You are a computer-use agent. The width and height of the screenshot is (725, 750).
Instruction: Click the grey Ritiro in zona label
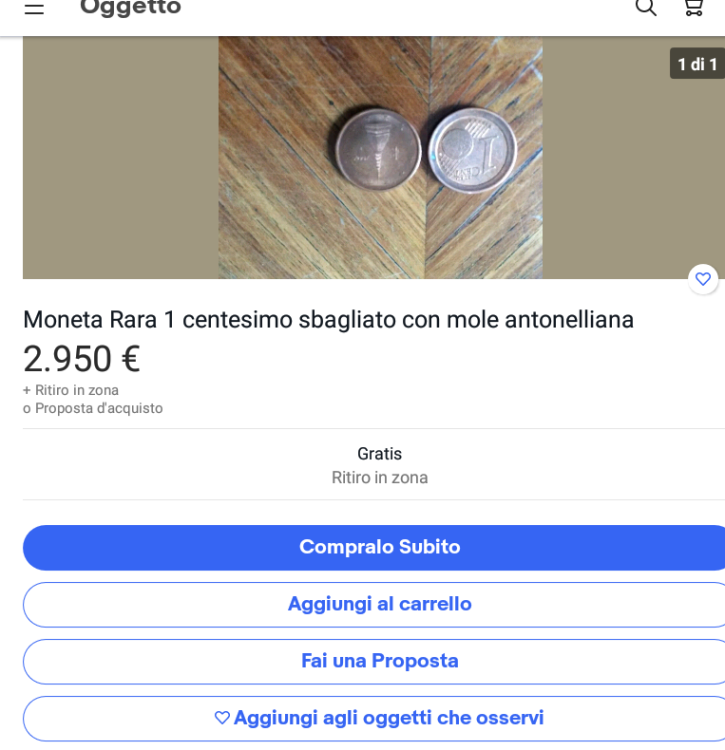[379, 478]
